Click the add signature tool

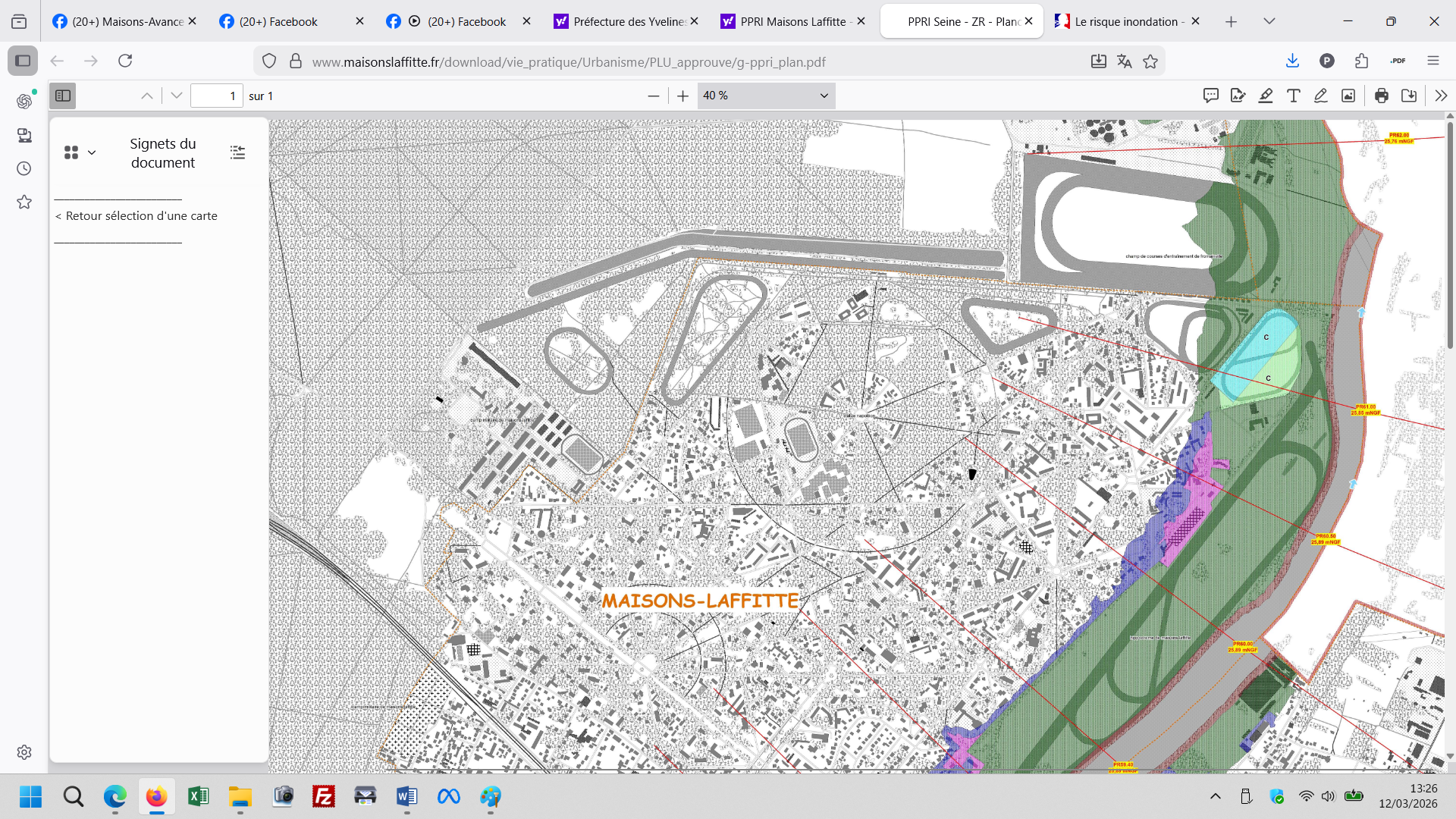(x=1238, y=96)
